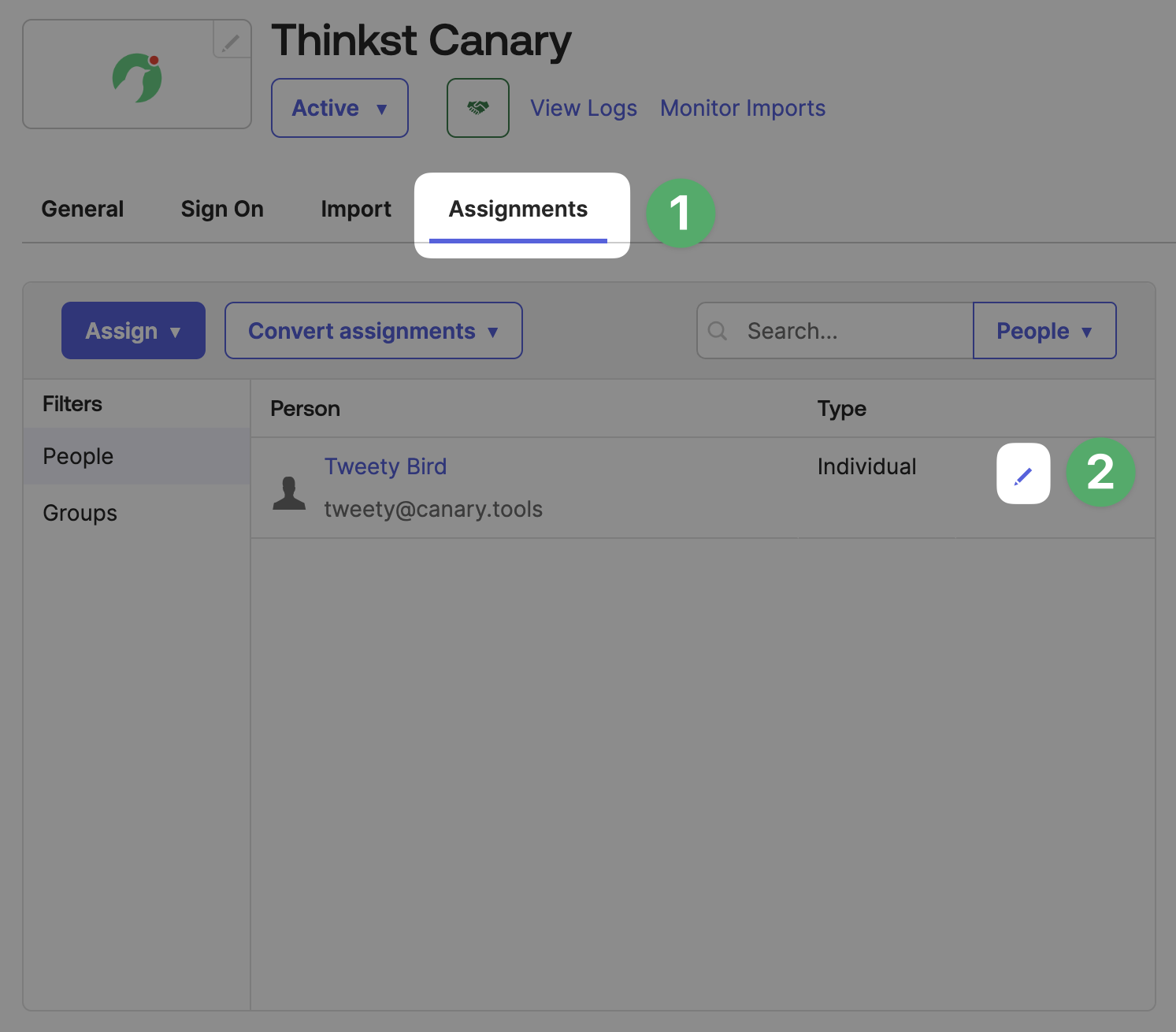This screenshot has height=1032, width=1176.
Task: Click the Thinkst Canary app title
Action: coord(421,41)
